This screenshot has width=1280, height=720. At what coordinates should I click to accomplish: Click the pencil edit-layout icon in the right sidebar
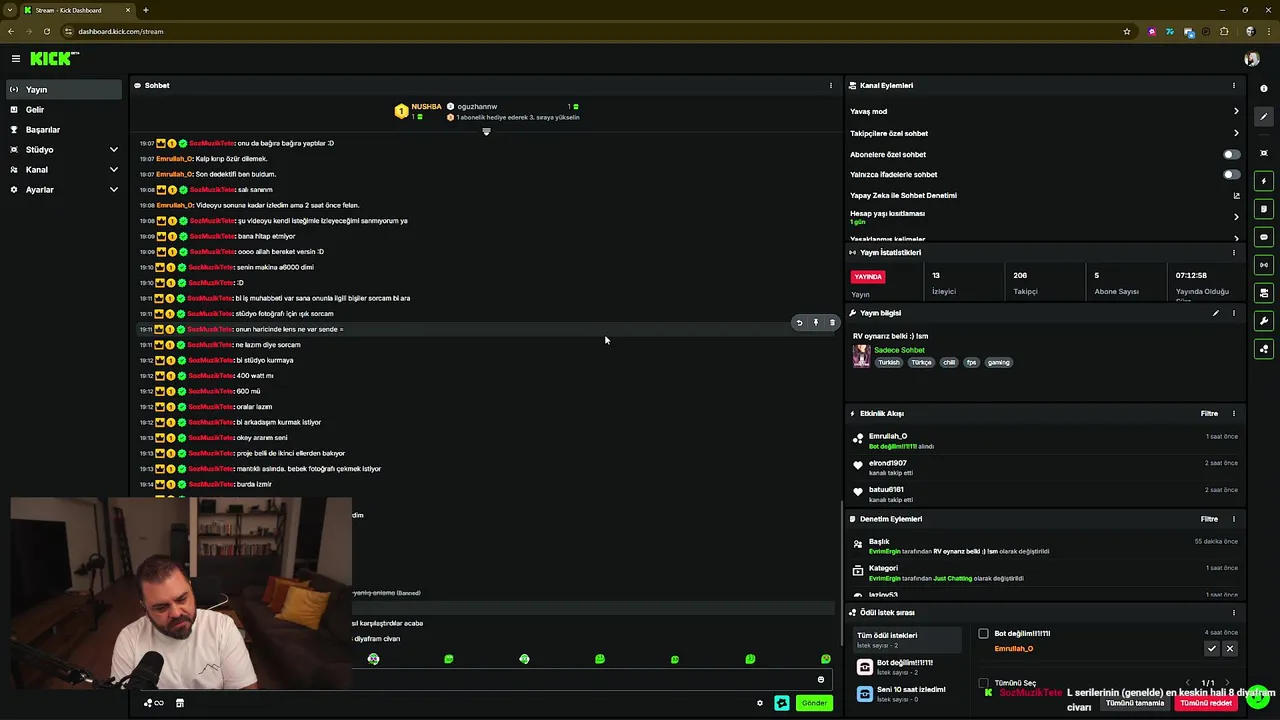coord(1264,117)
